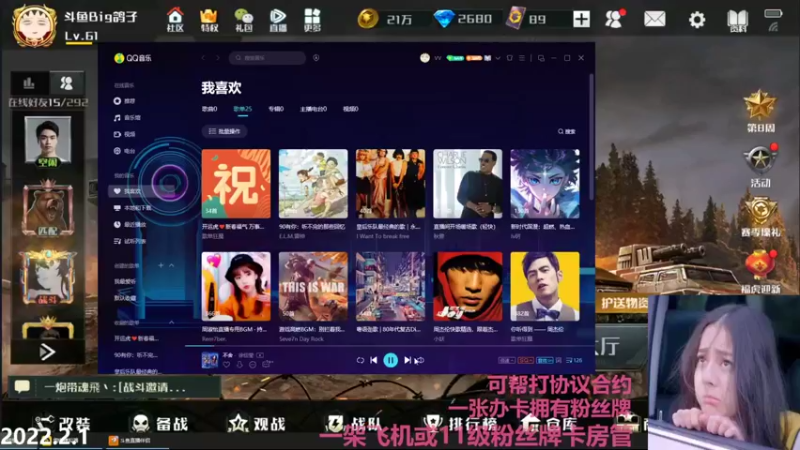Open the 观战 bottom menu item
The width and height of the screenshot is (800, 450).
coord(258,423)
